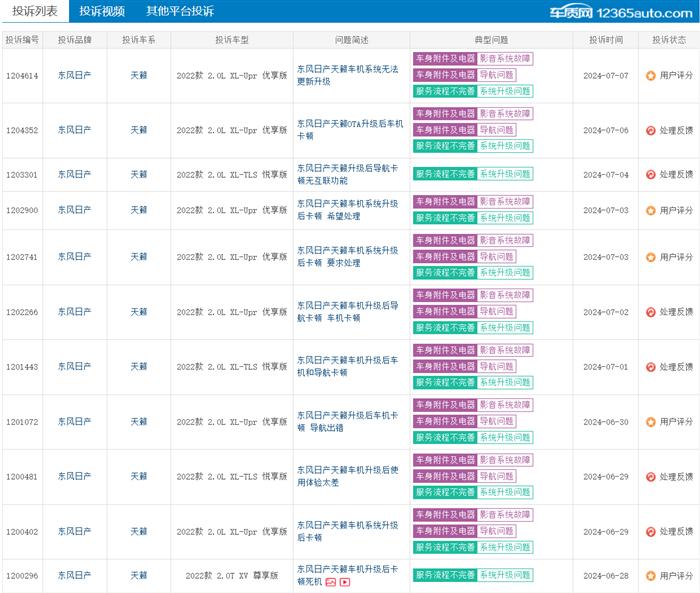Click the 问题简述 column header
Image resolution: width=700 pixels, height=593 pixels.
(x=351, y=40)
